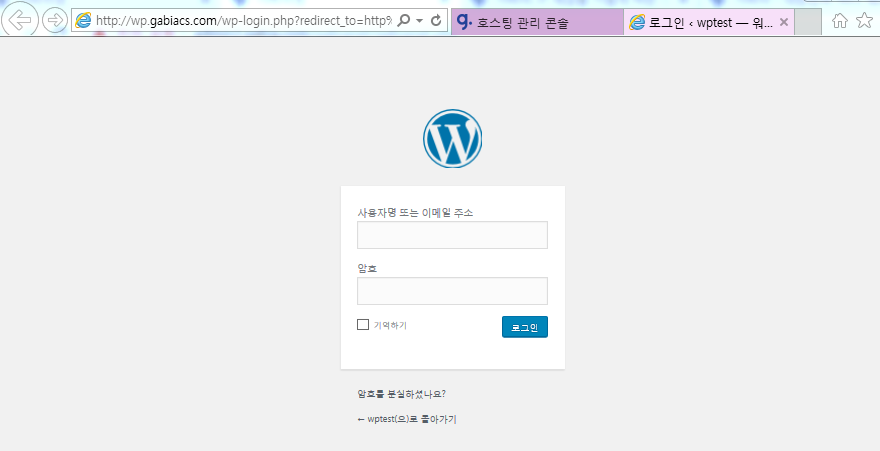The image size is (880, 451).
Task: Focus the 사용자명 또는 이메일 주소 field
Action: (x=452, y=235)
